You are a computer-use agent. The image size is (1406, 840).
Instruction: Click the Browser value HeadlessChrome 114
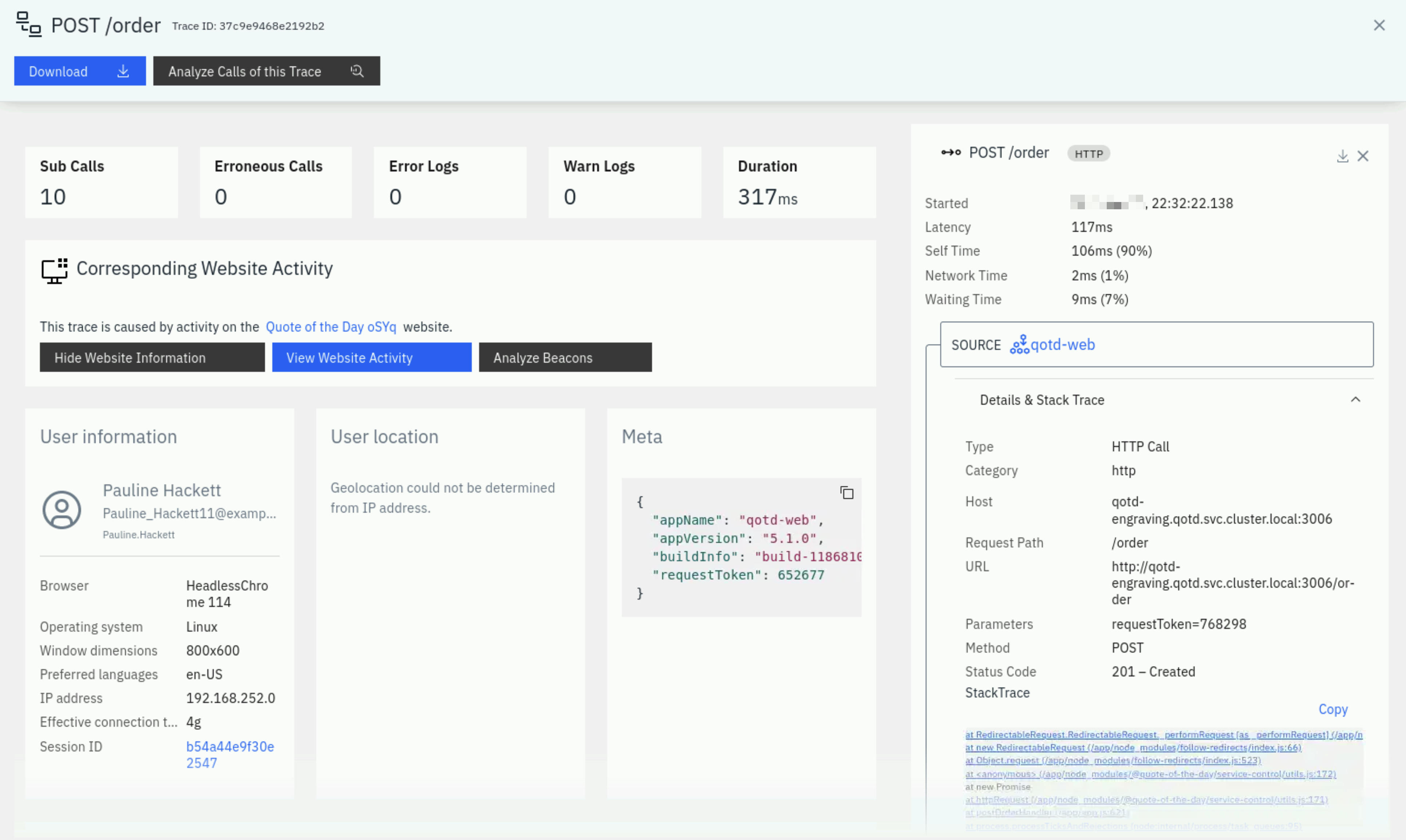227,593
